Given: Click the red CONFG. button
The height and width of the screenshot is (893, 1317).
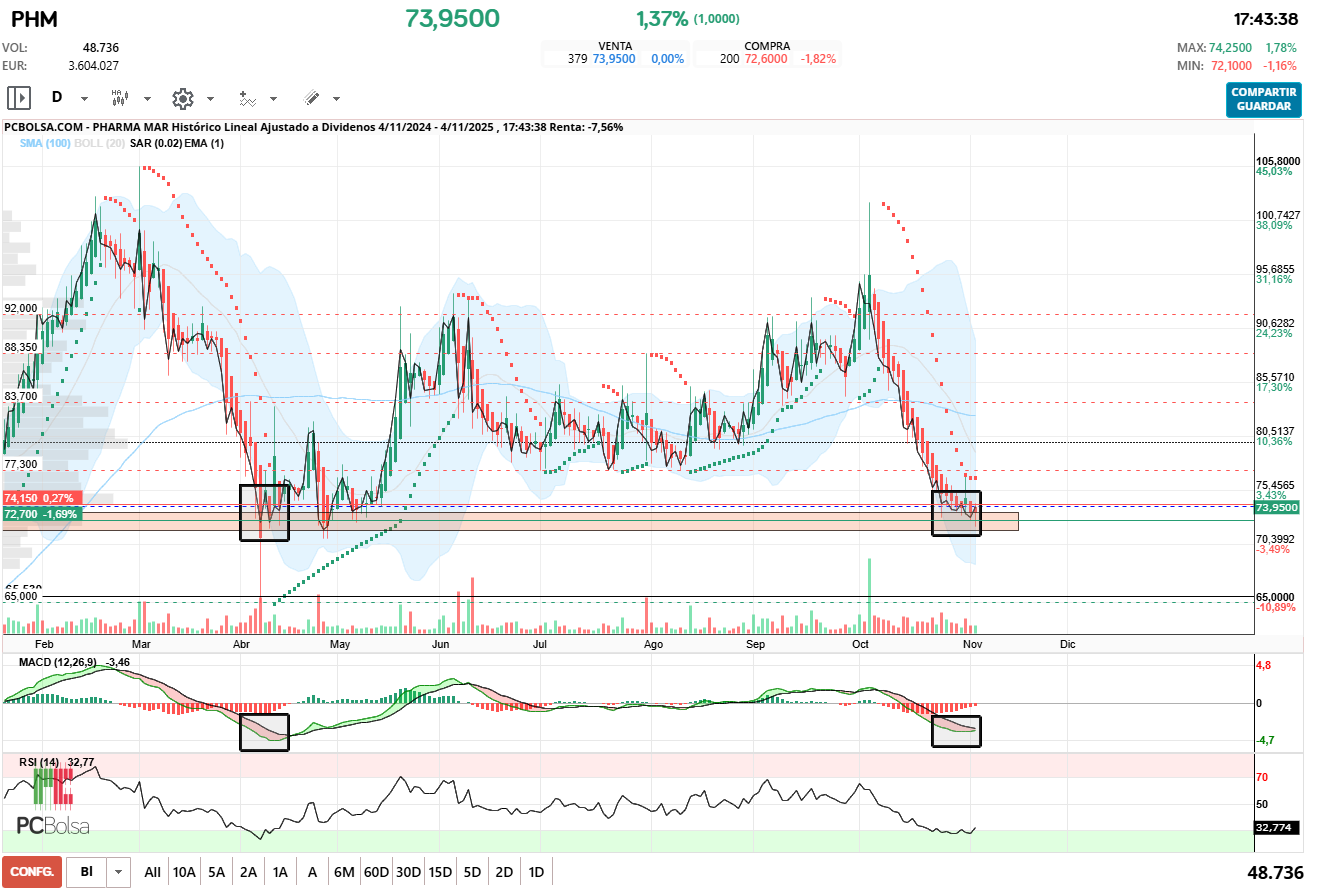Looking at the screenshot, I should pos(32,872).
